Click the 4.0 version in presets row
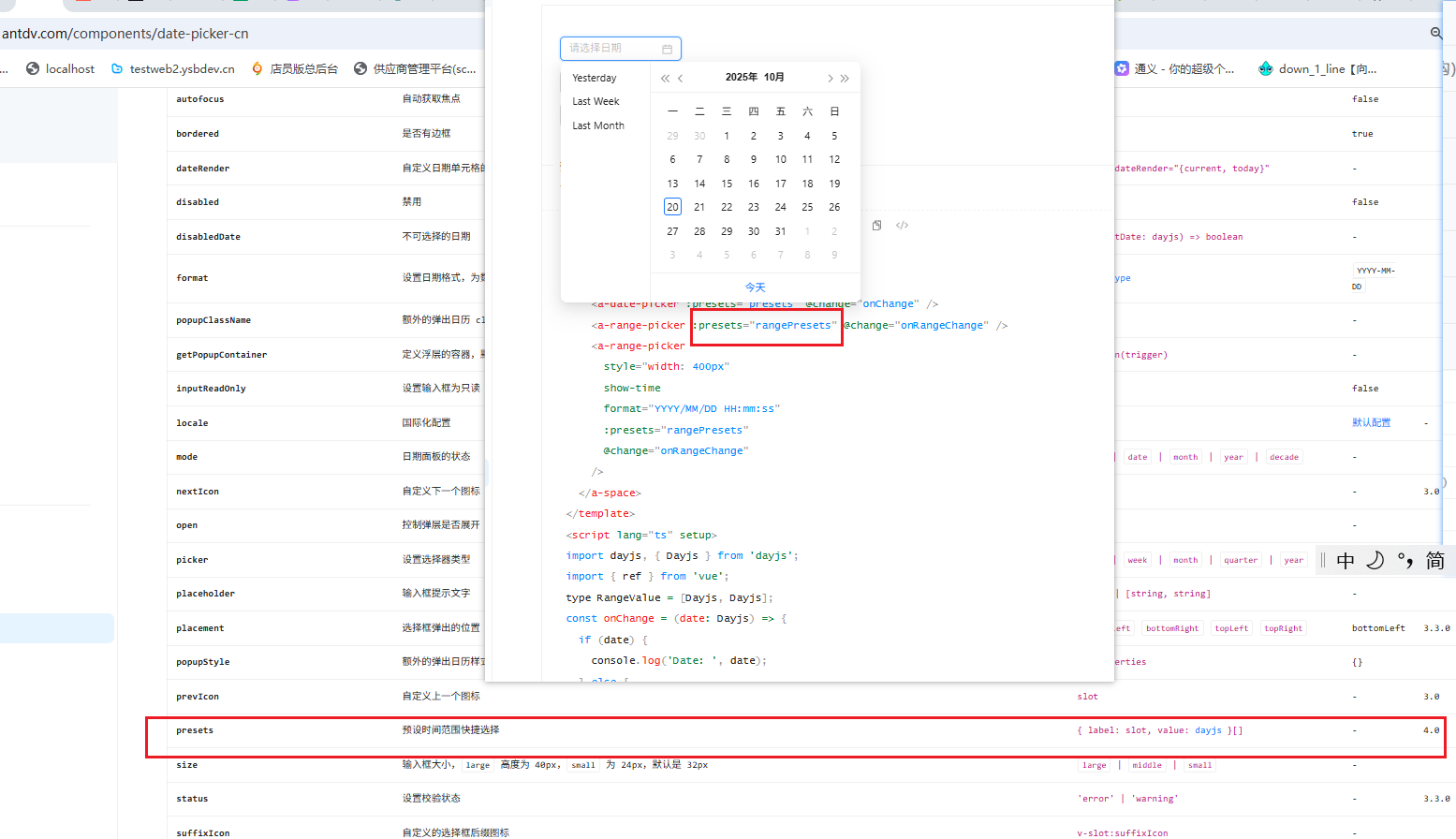 1432,730
